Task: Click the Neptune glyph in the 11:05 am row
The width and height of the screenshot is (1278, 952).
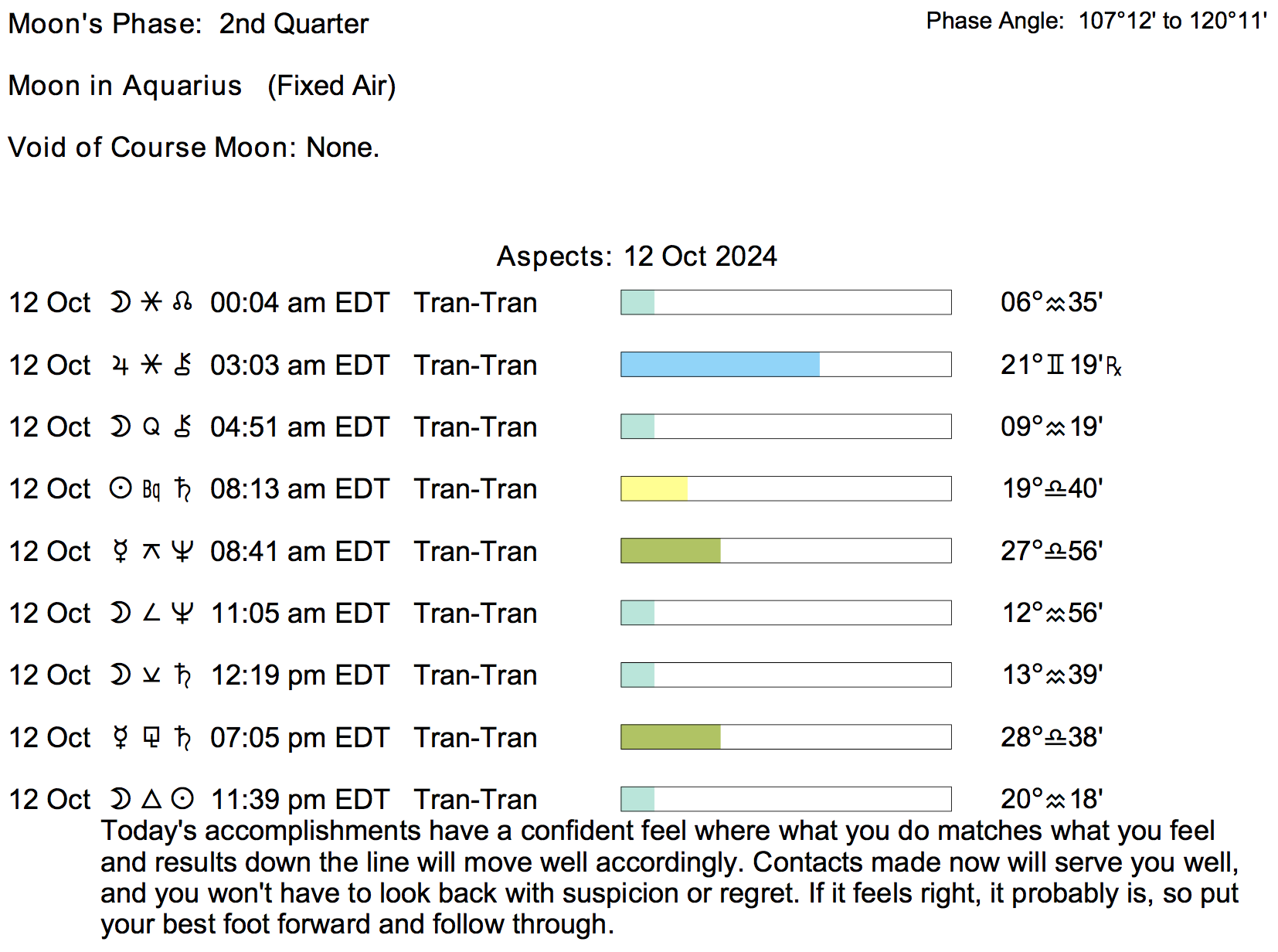Action: pos(182,613)
